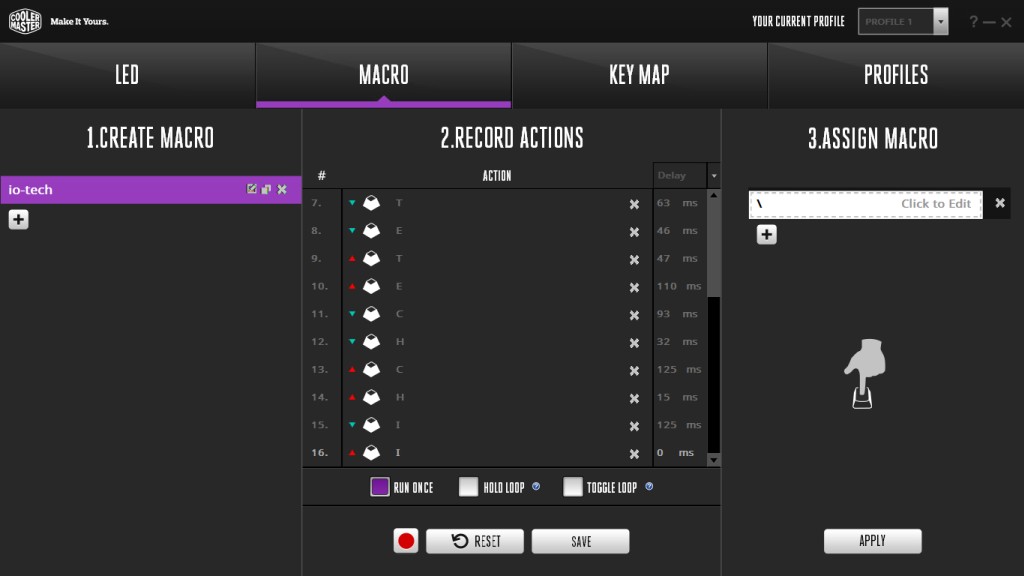This screenshot has height=576, width=1024.
Task: Start recording with the red record button
Action: point(406,541)
